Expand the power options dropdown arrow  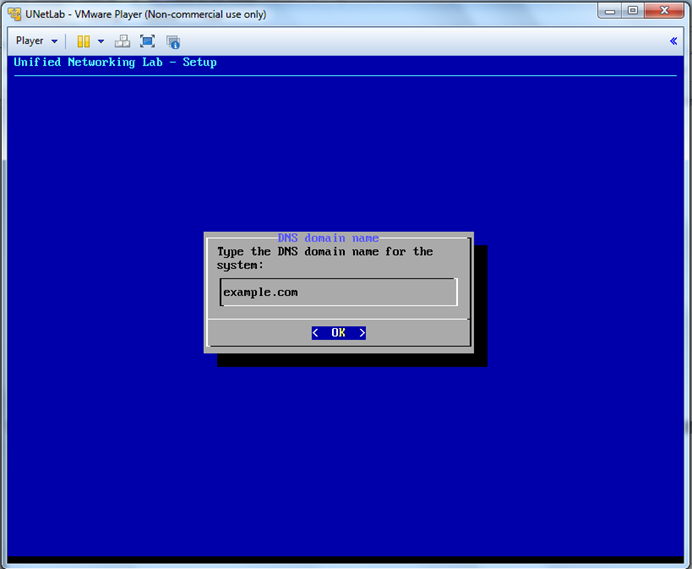click(x=101, y=41)
